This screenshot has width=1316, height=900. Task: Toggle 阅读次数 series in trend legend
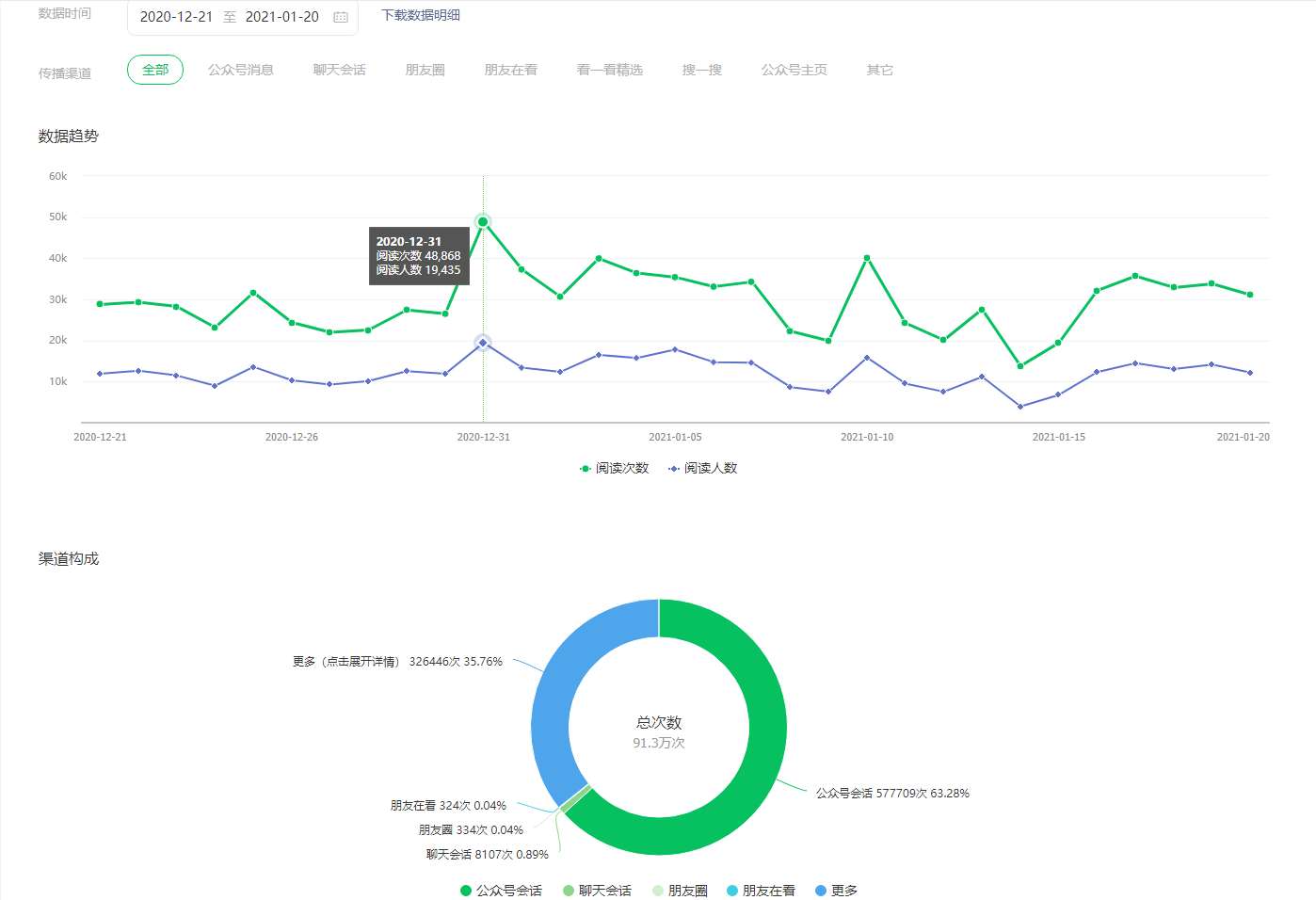click(x=614, y=468)
